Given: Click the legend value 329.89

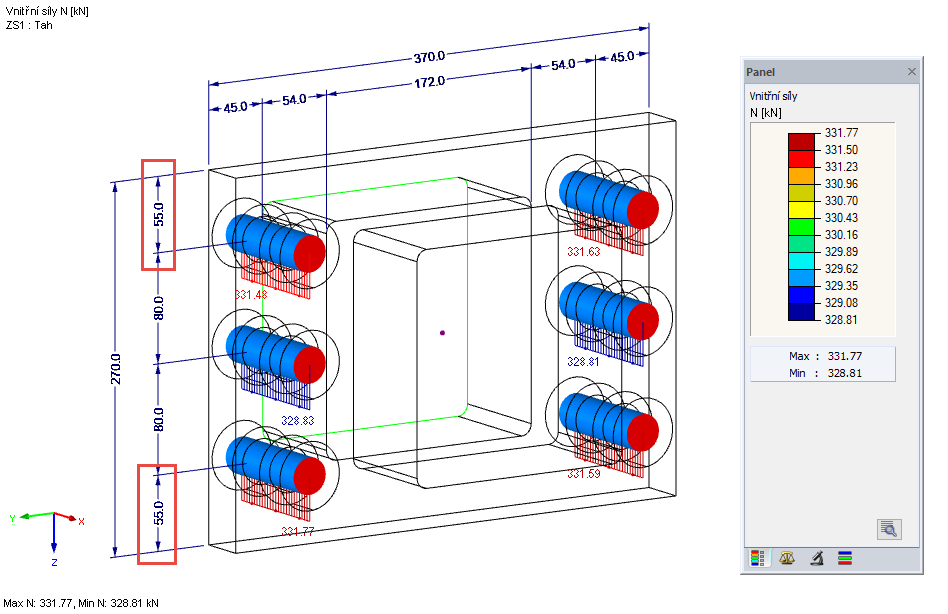Looking at the screenshot, I should [x=841, y=251].
